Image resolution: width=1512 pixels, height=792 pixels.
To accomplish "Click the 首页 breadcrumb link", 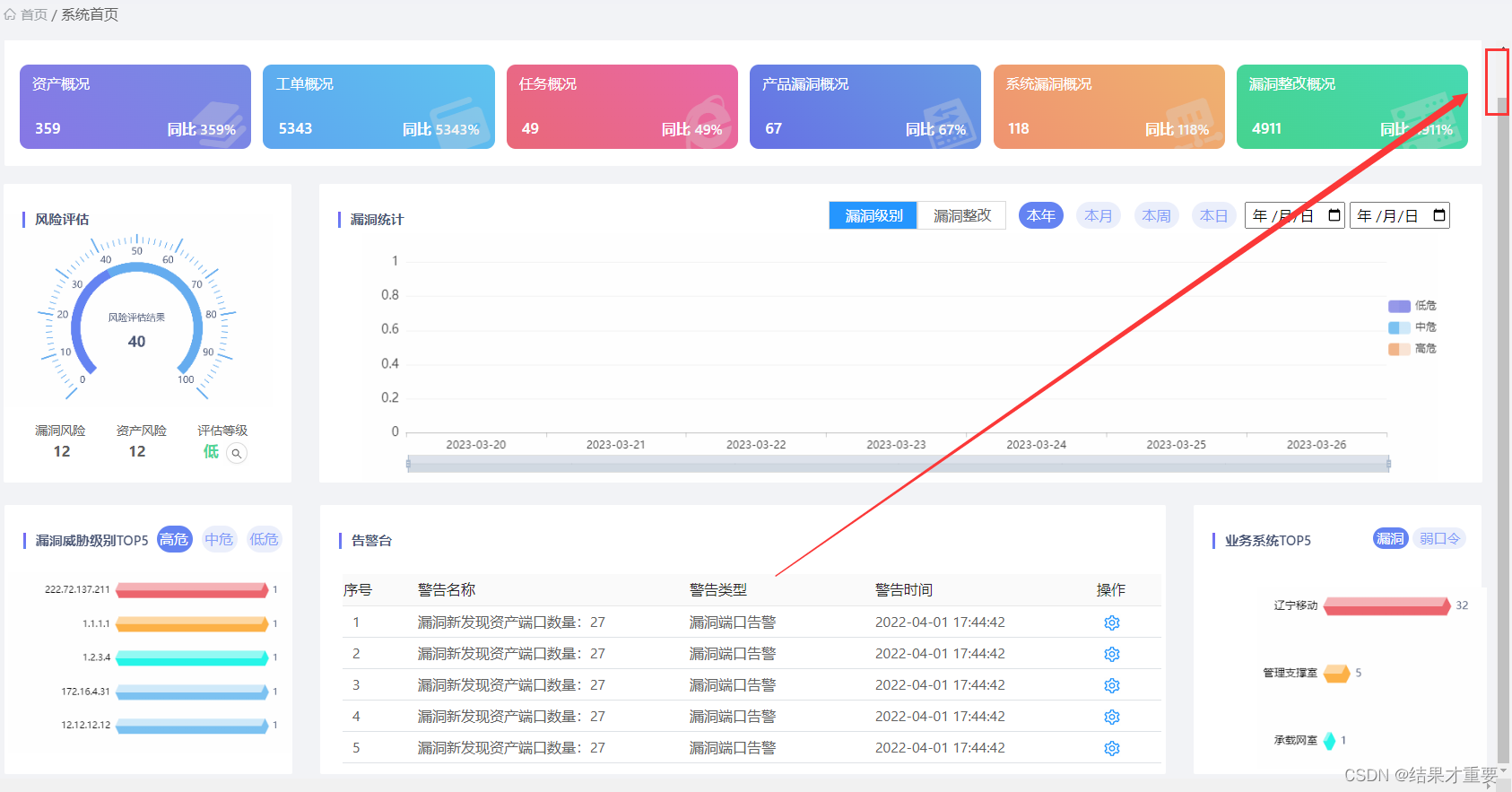I will (34, 14).
